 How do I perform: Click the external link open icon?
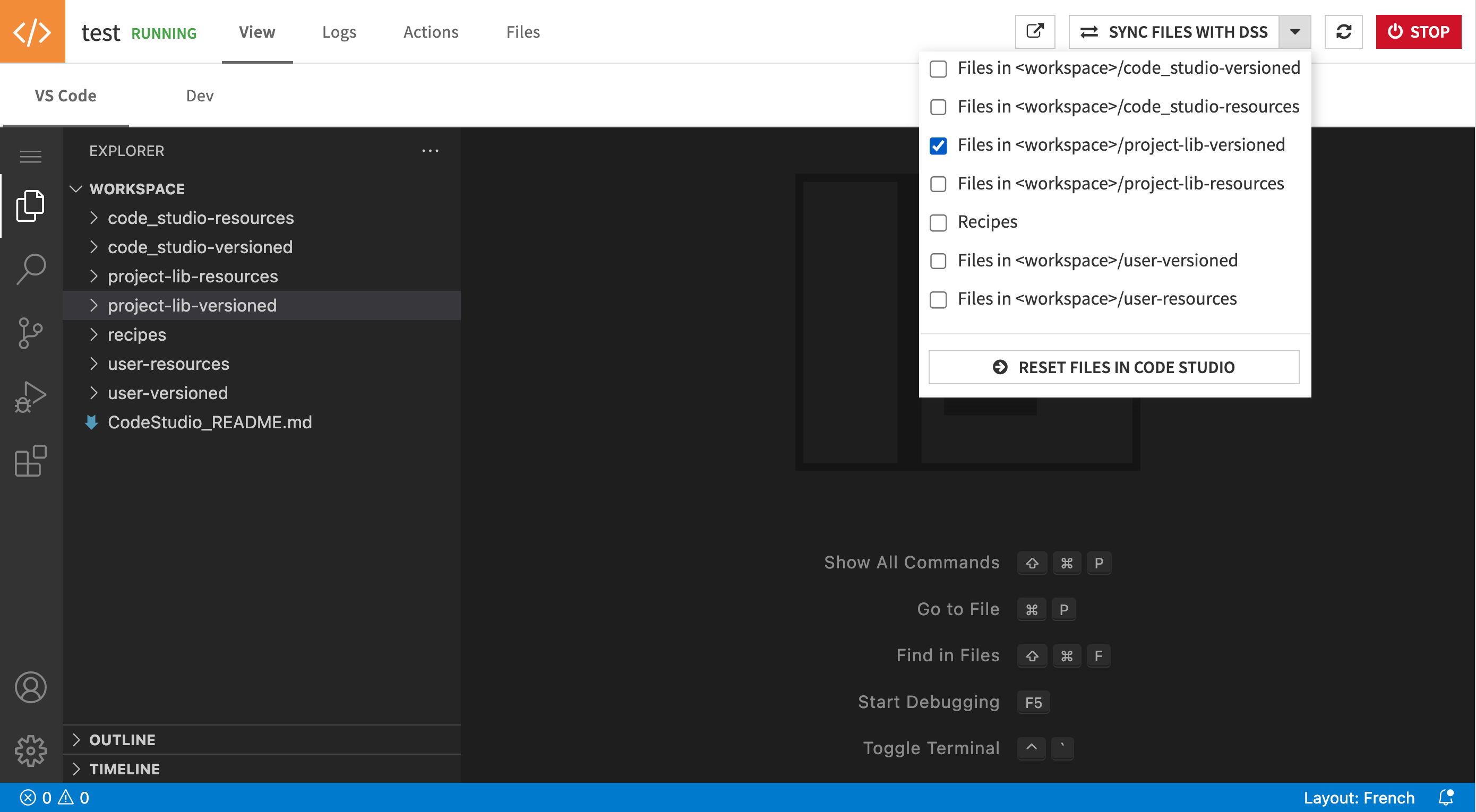[1035, 31]
